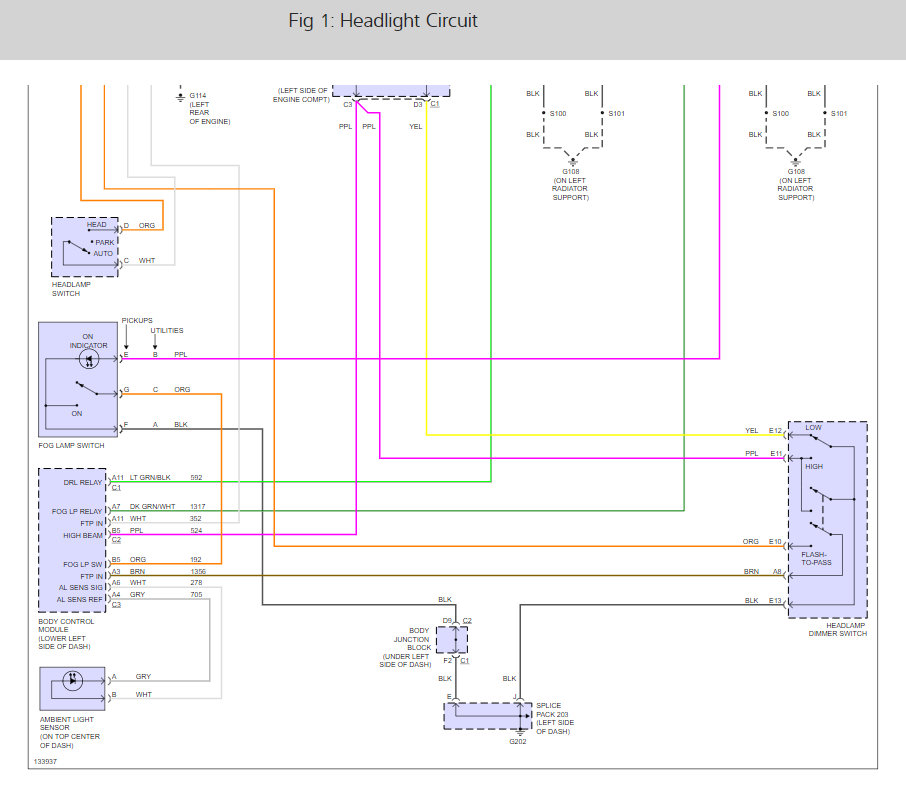Click the FOG LP RELAY pin label

coord(77,511)
